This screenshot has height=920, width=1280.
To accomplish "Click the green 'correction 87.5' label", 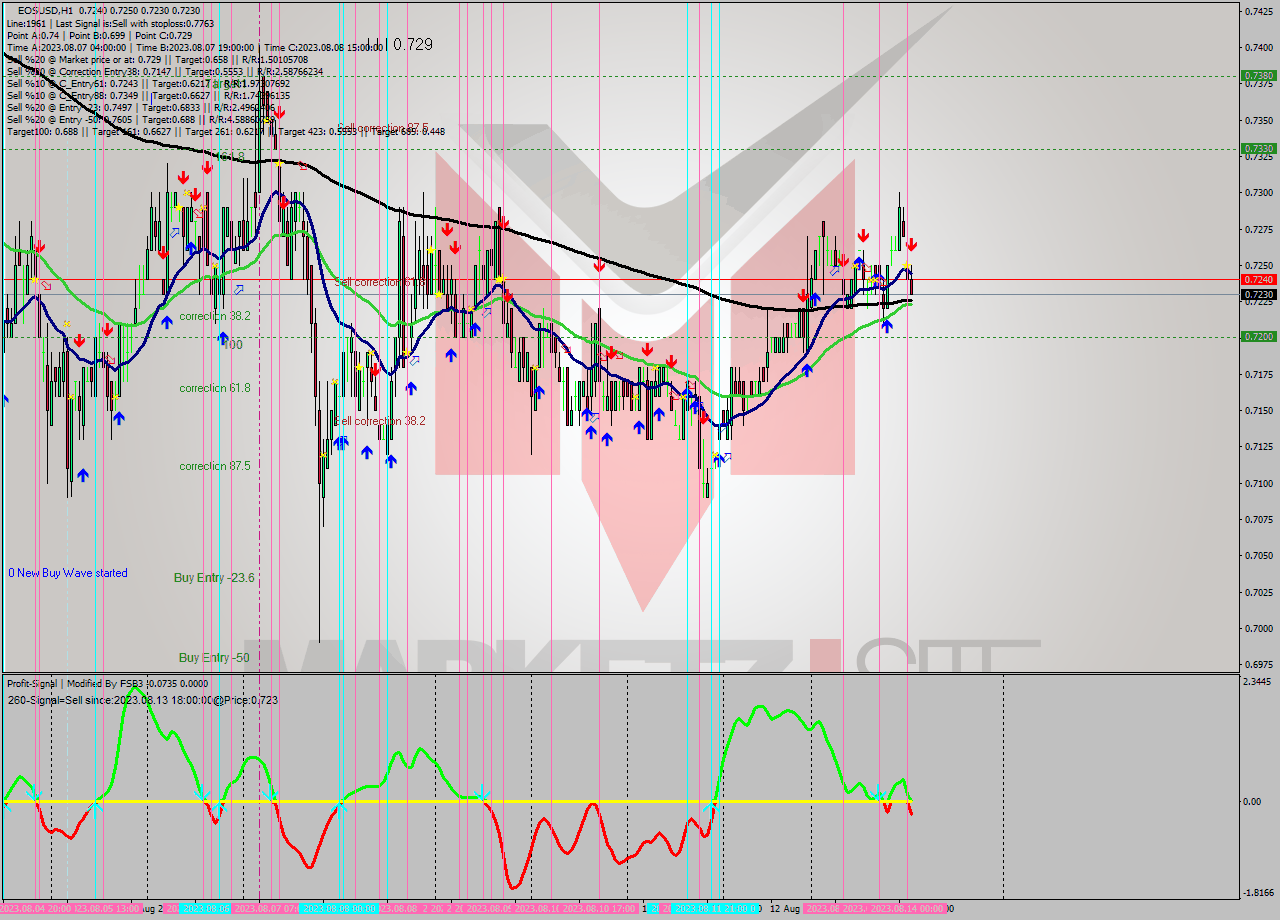I will tap(215, 466).
